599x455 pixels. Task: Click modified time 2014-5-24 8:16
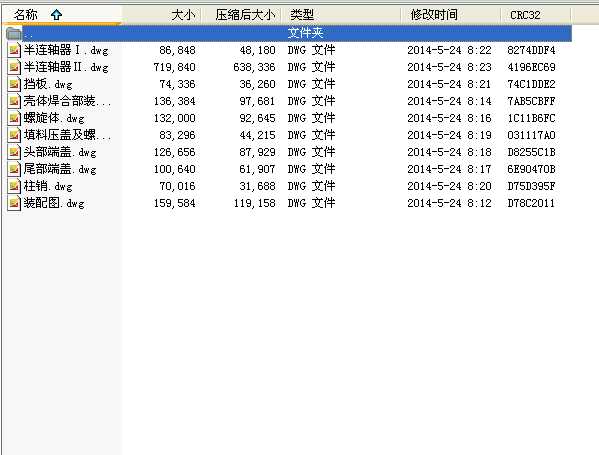449,118
